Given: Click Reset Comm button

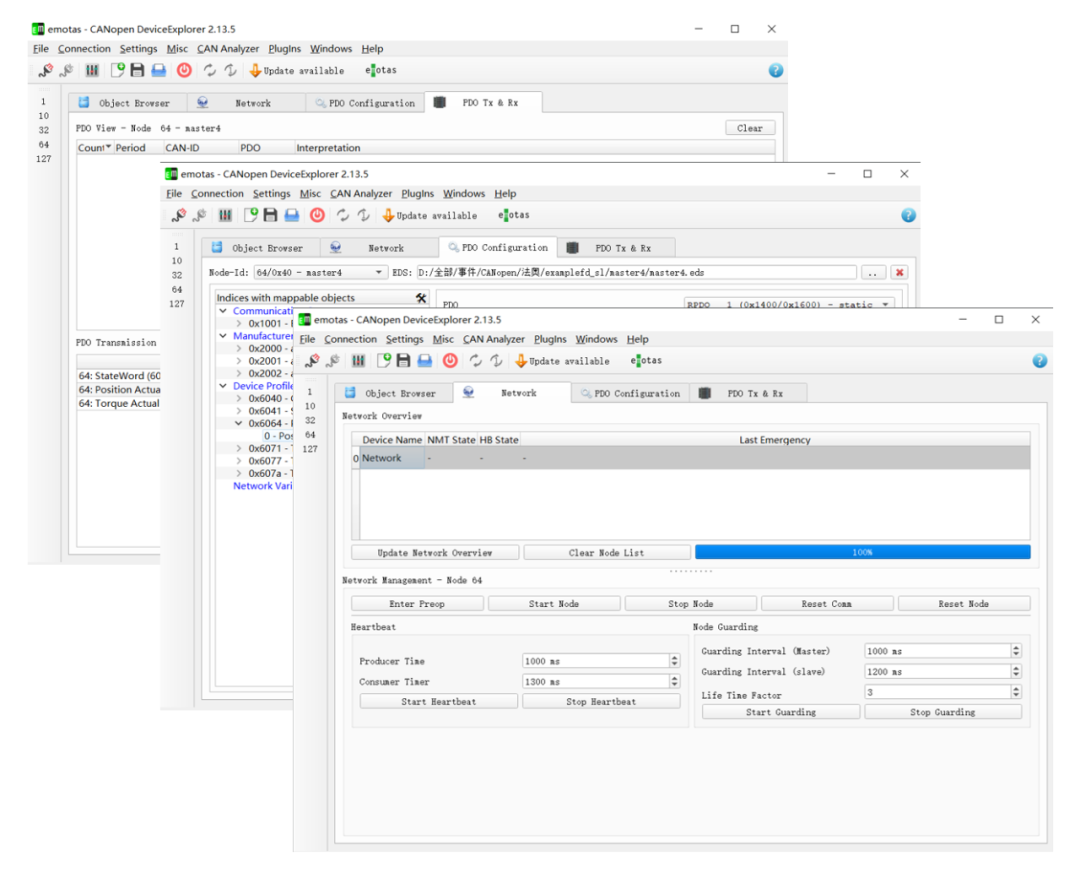Looking at the screenshot, I should [827, 604].
